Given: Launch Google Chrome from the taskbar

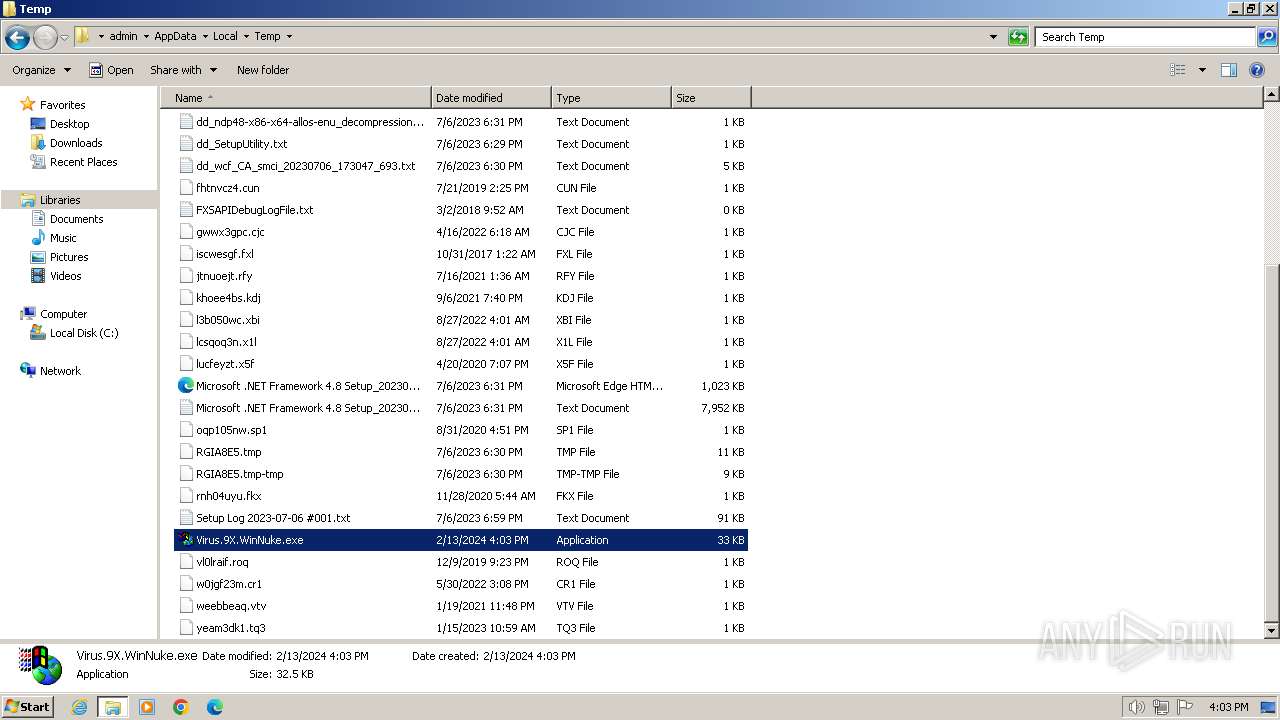Looking at the screenshot, I should (181, 707).
